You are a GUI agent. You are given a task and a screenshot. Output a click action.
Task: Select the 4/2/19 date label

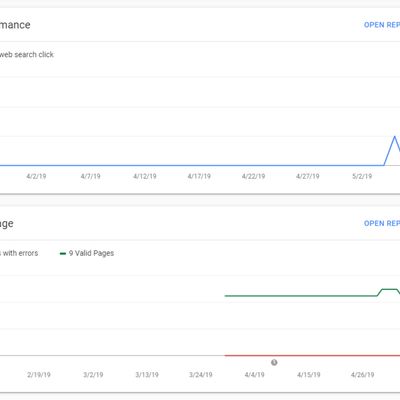[36, 176]
